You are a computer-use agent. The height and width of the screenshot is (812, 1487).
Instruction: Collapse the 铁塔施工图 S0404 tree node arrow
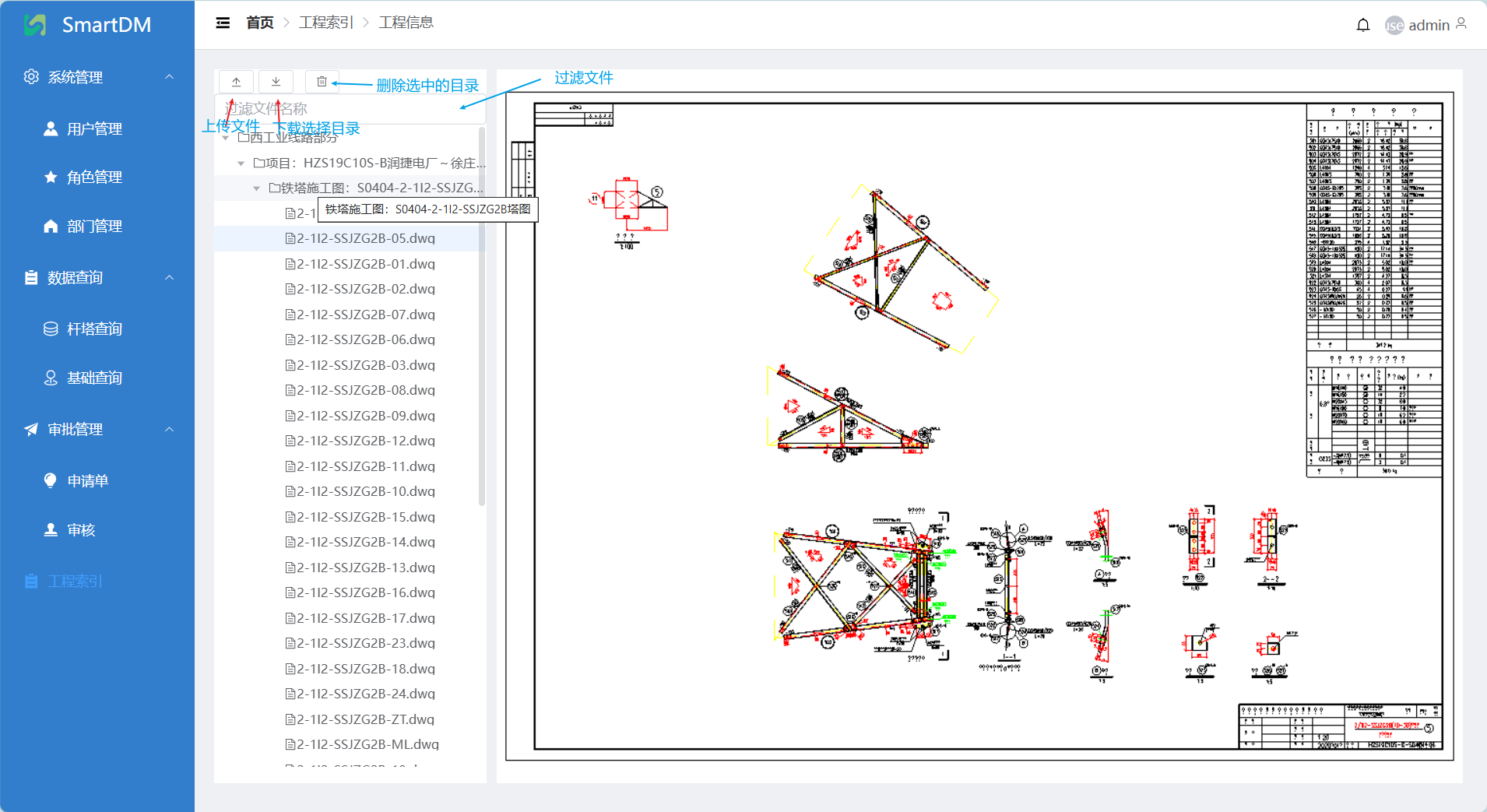point(256,188)
